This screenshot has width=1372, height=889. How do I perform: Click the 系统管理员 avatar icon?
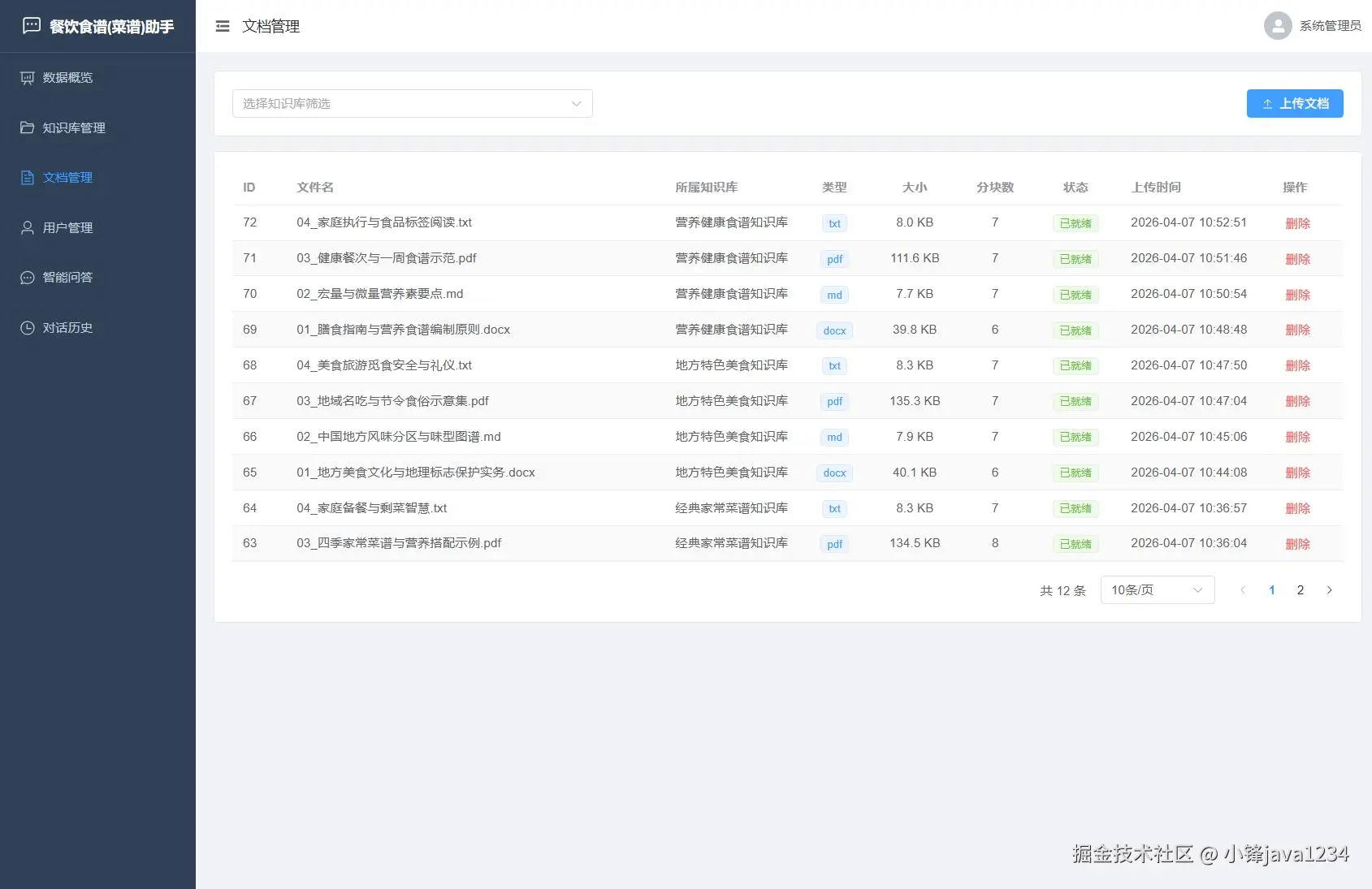(1278, 26)
